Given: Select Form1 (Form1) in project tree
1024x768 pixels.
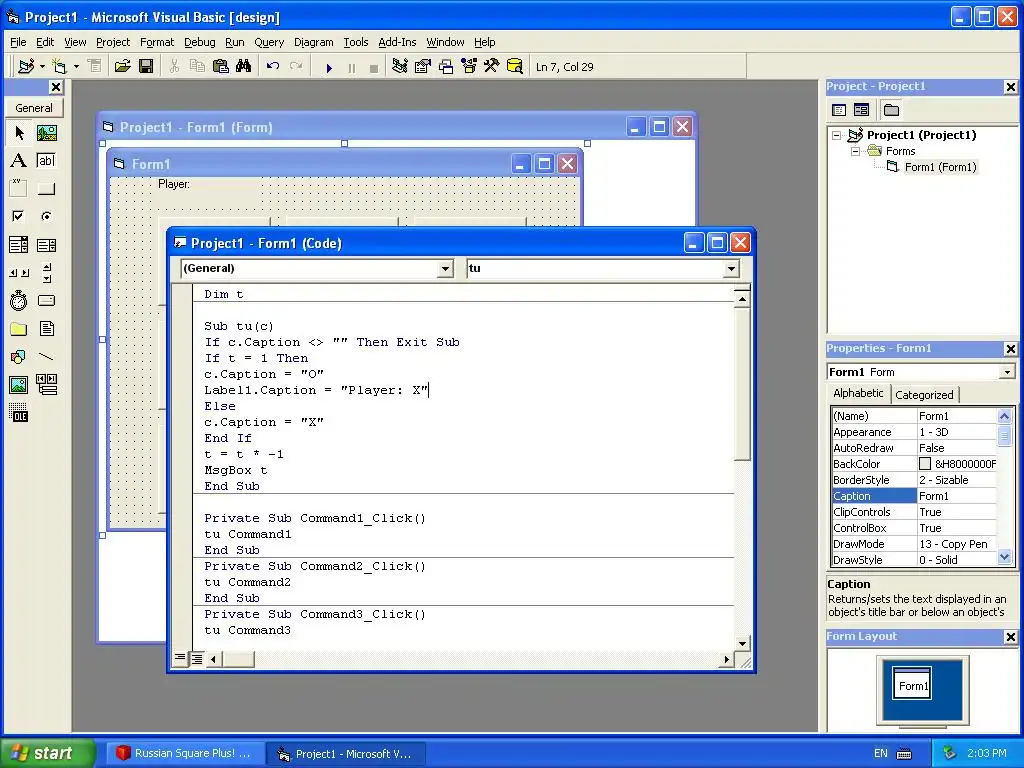Looking at the screenshot, I should 940,167.
